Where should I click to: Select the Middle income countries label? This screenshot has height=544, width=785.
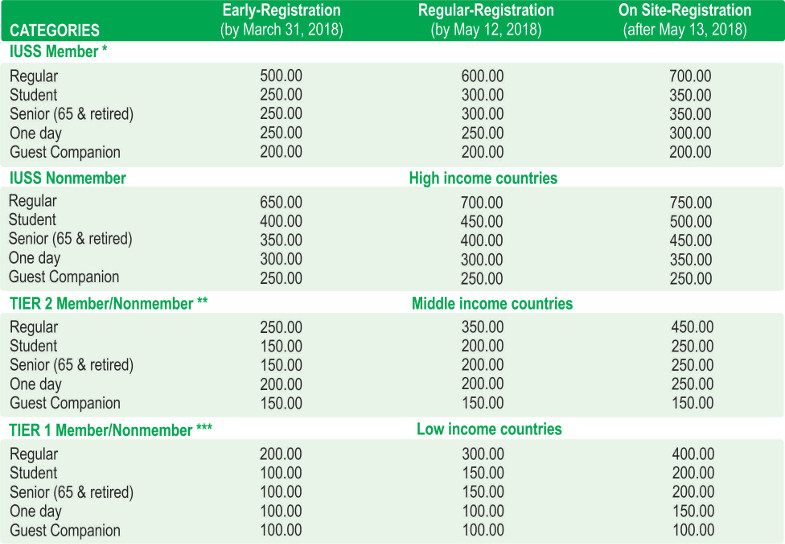coord(492,303)
